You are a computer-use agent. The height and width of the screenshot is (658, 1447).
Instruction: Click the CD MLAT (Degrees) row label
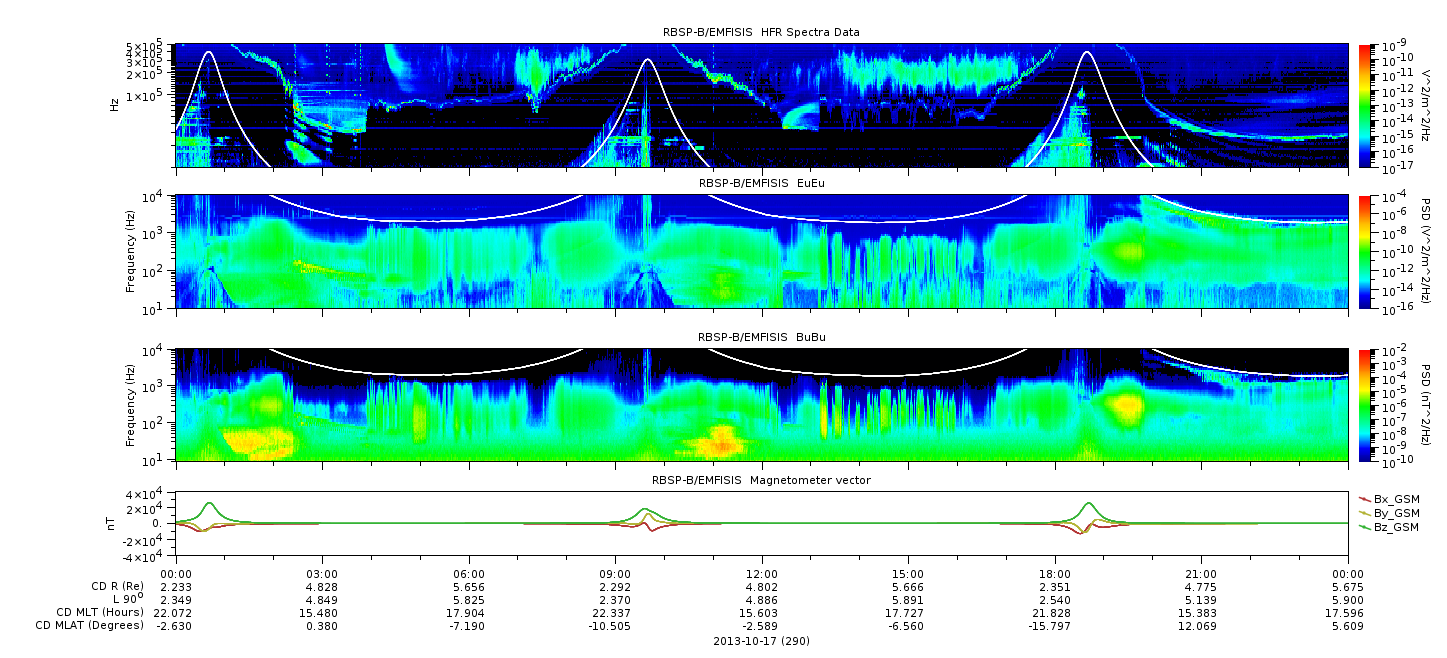click(91, 625)
